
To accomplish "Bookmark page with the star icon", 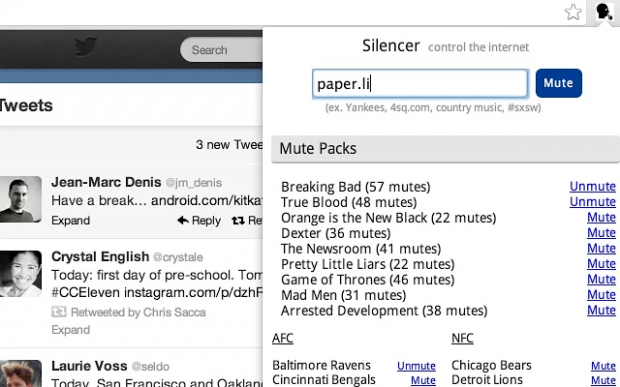I will coord(573,12).
